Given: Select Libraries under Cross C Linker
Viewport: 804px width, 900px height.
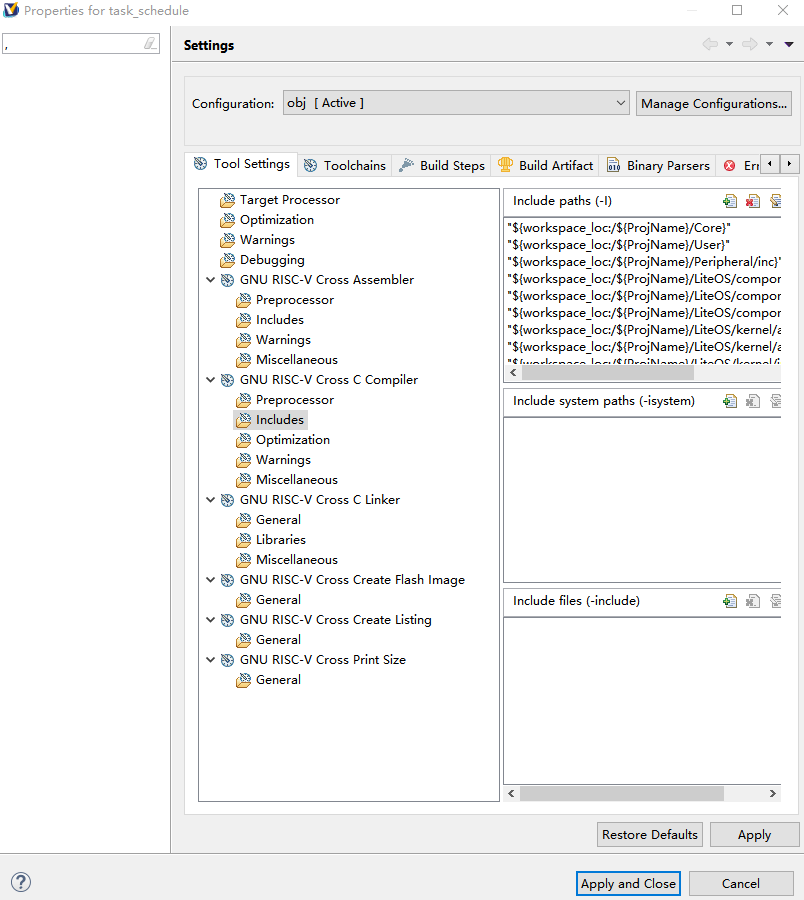Looking at the screenshot, I should tap(271, 540).
